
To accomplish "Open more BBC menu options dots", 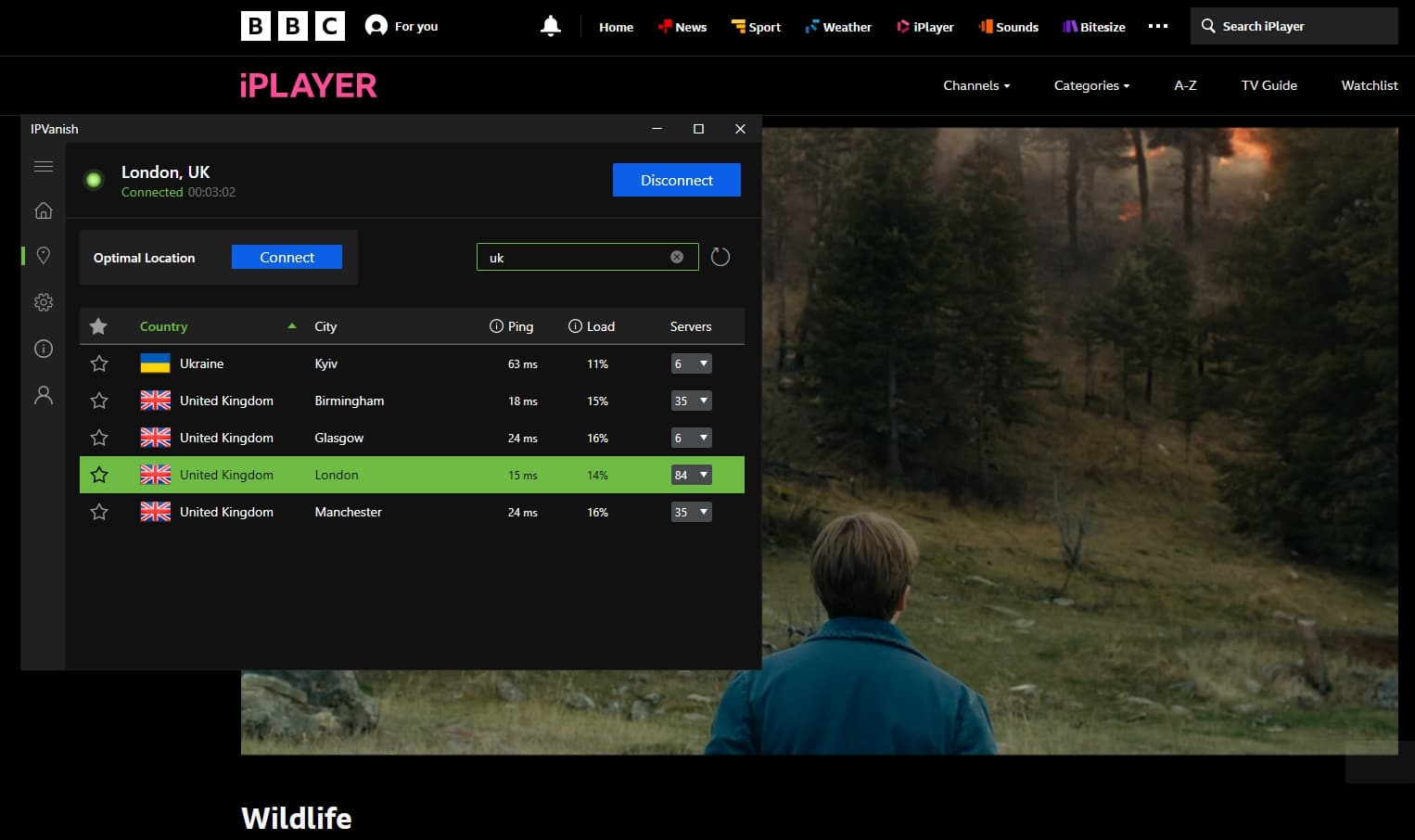I will click(x=1158, y=26).
